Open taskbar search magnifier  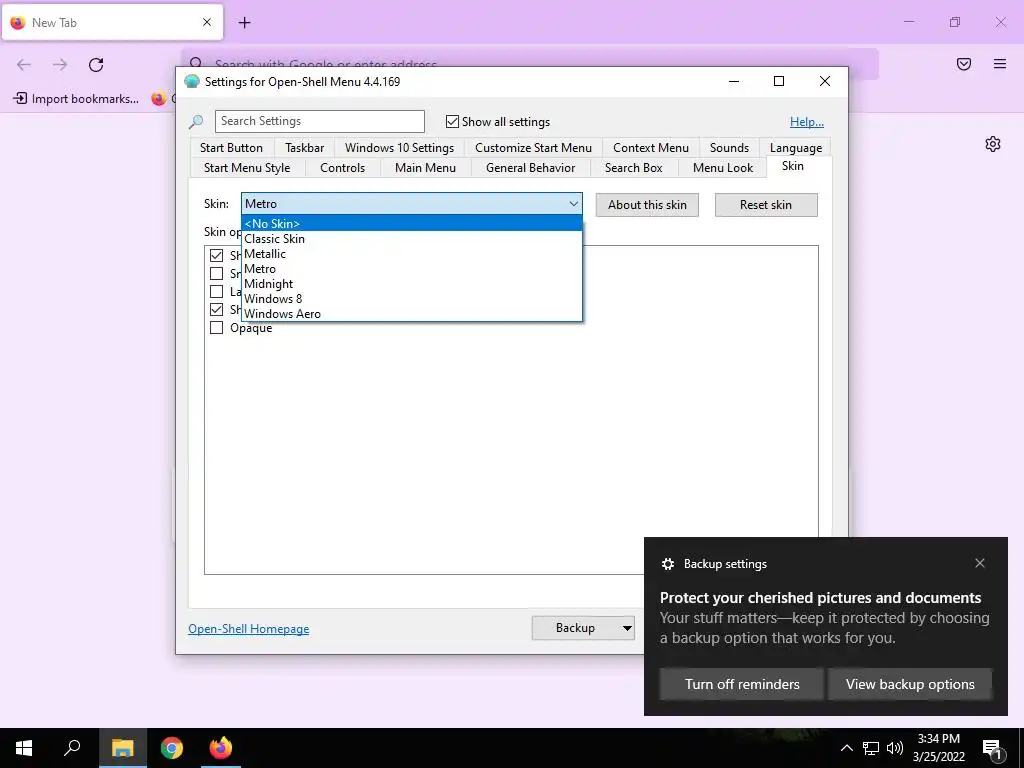click(72, 748)
